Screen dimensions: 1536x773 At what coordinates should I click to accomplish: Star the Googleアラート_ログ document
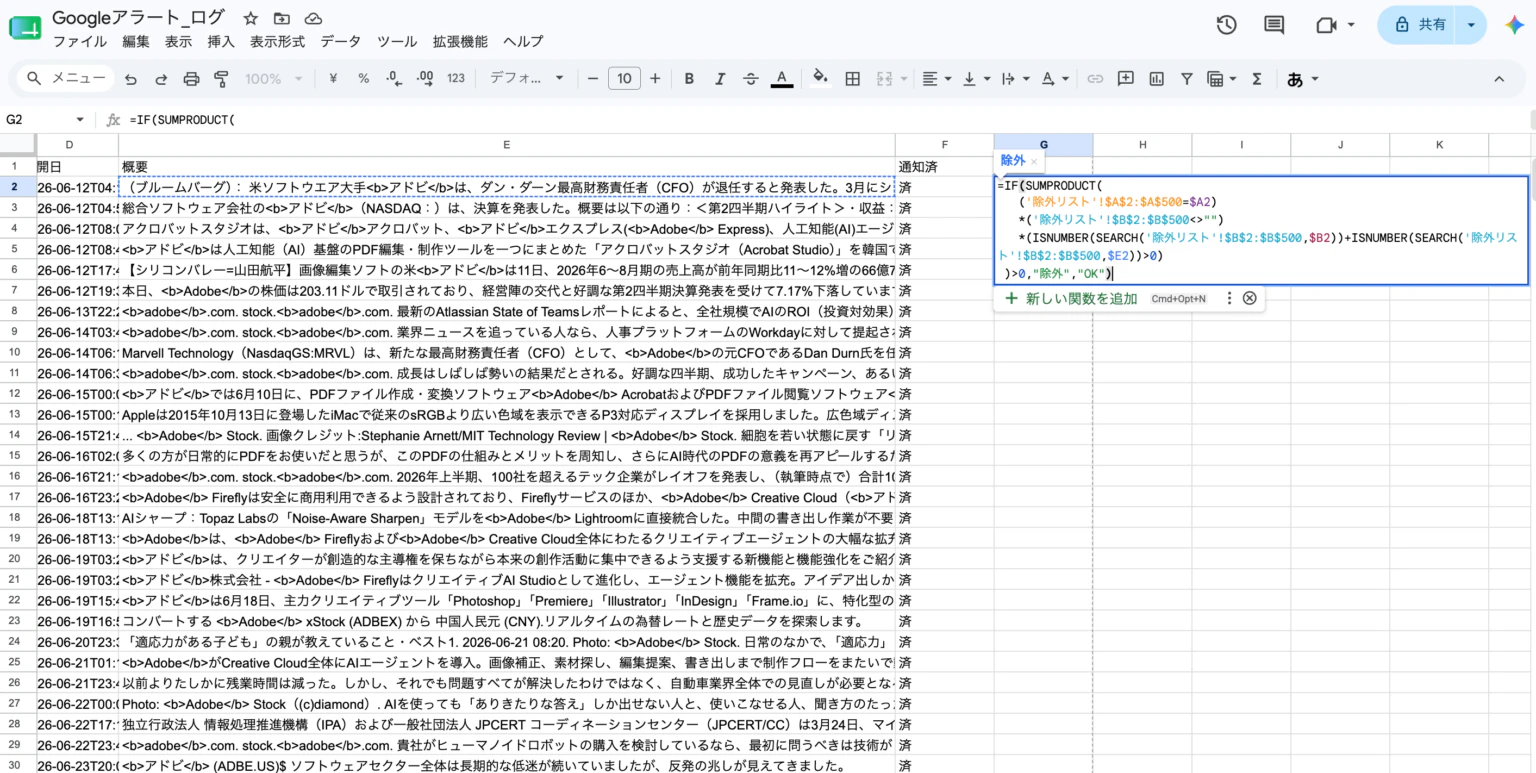pyautogui.click(x=250, y=18)
